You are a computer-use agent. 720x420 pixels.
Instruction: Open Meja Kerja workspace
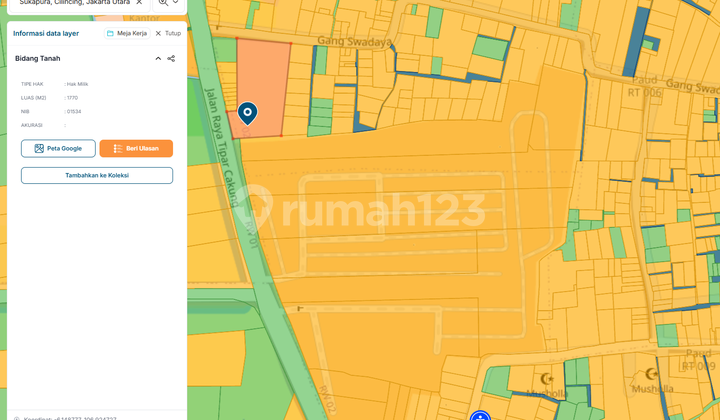(x=125, y=33)
